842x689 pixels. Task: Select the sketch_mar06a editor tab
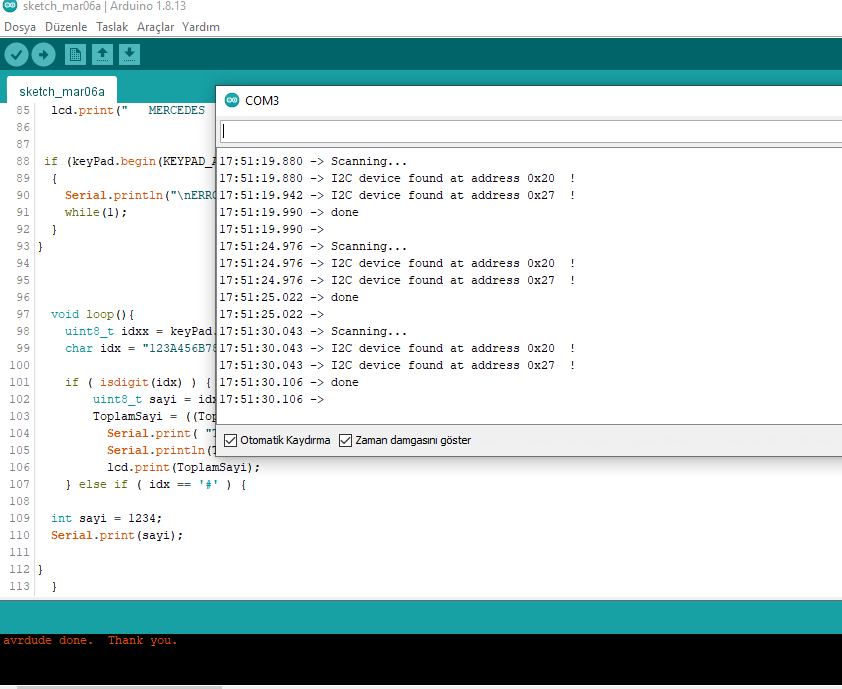(x=62, y=91)
